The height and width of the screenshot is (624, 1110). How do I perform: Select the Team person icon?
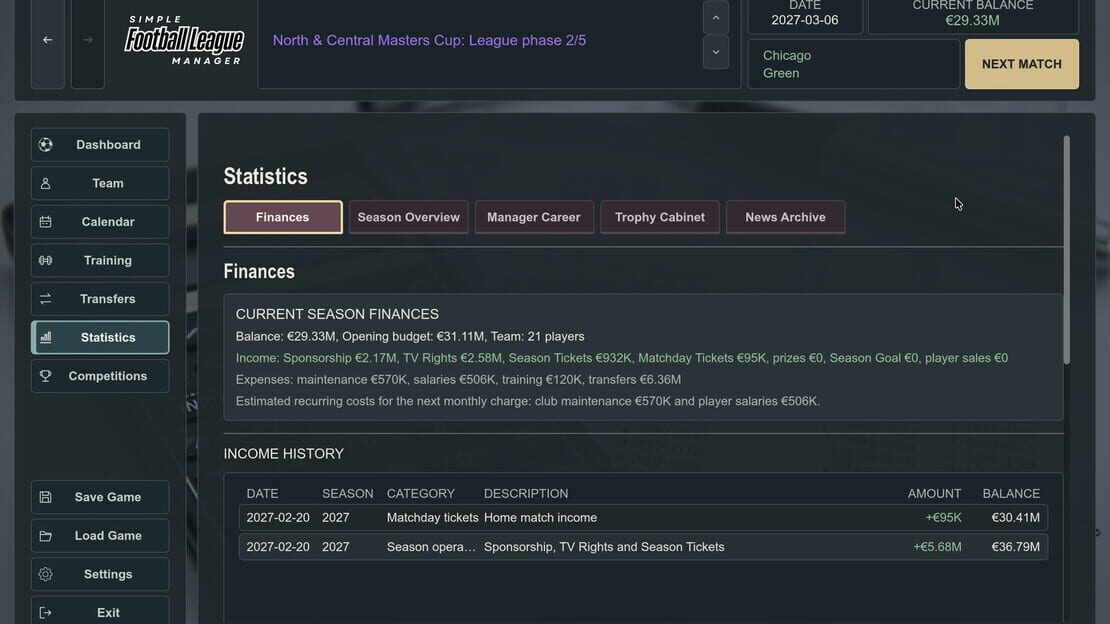tap(45, 183)
